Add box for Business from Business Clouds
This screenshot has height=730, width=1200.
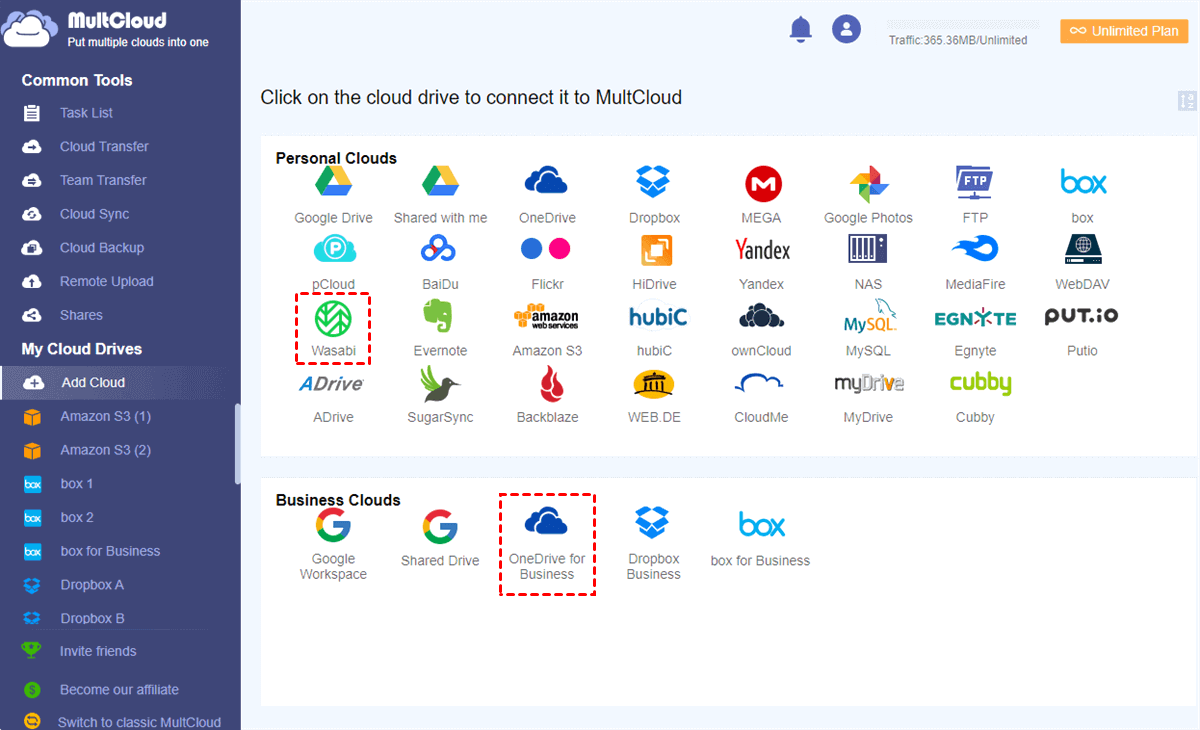tap(762, 524)
